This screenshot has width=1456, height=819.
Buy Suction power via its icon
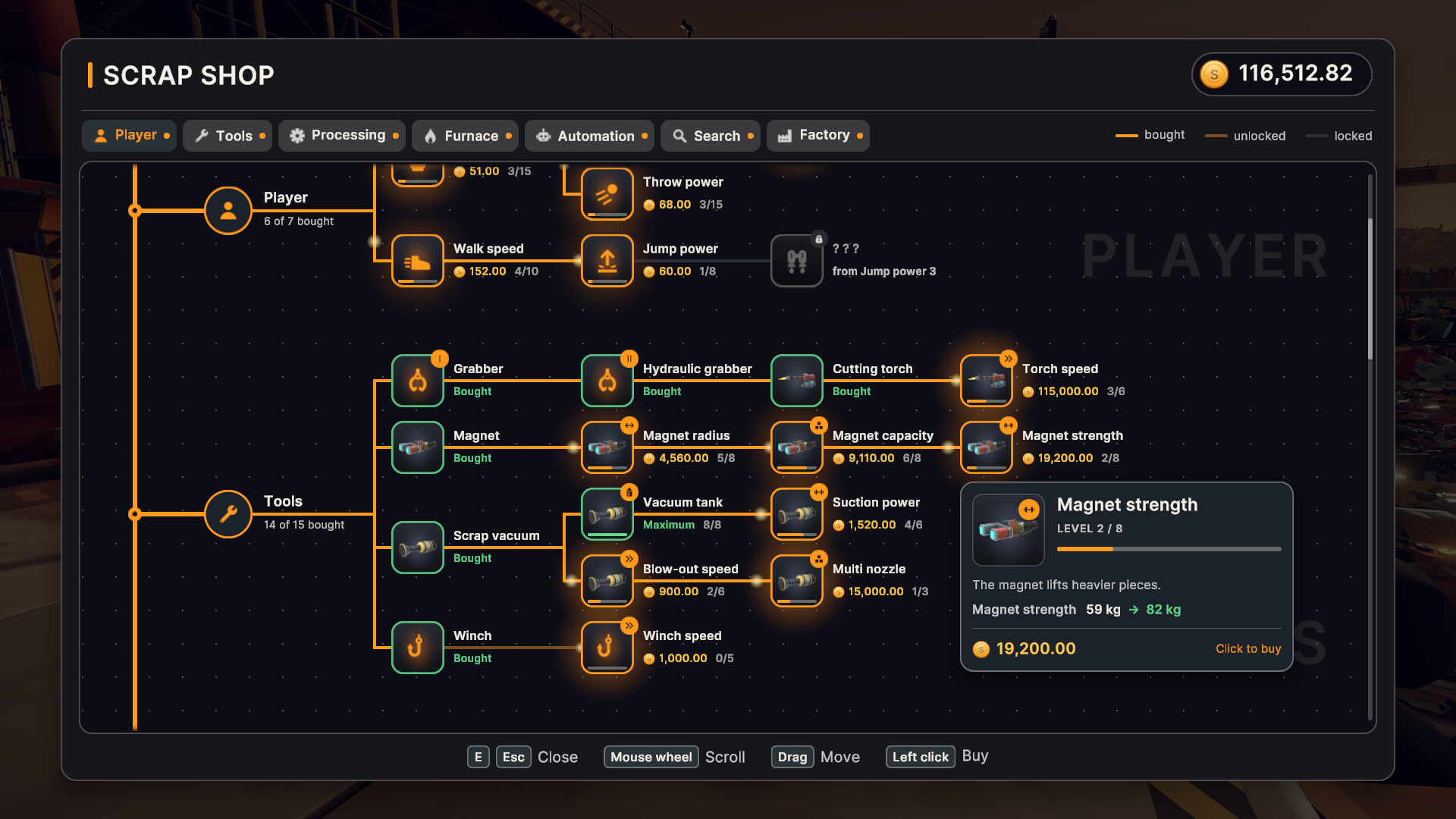[x=796, y=514]
